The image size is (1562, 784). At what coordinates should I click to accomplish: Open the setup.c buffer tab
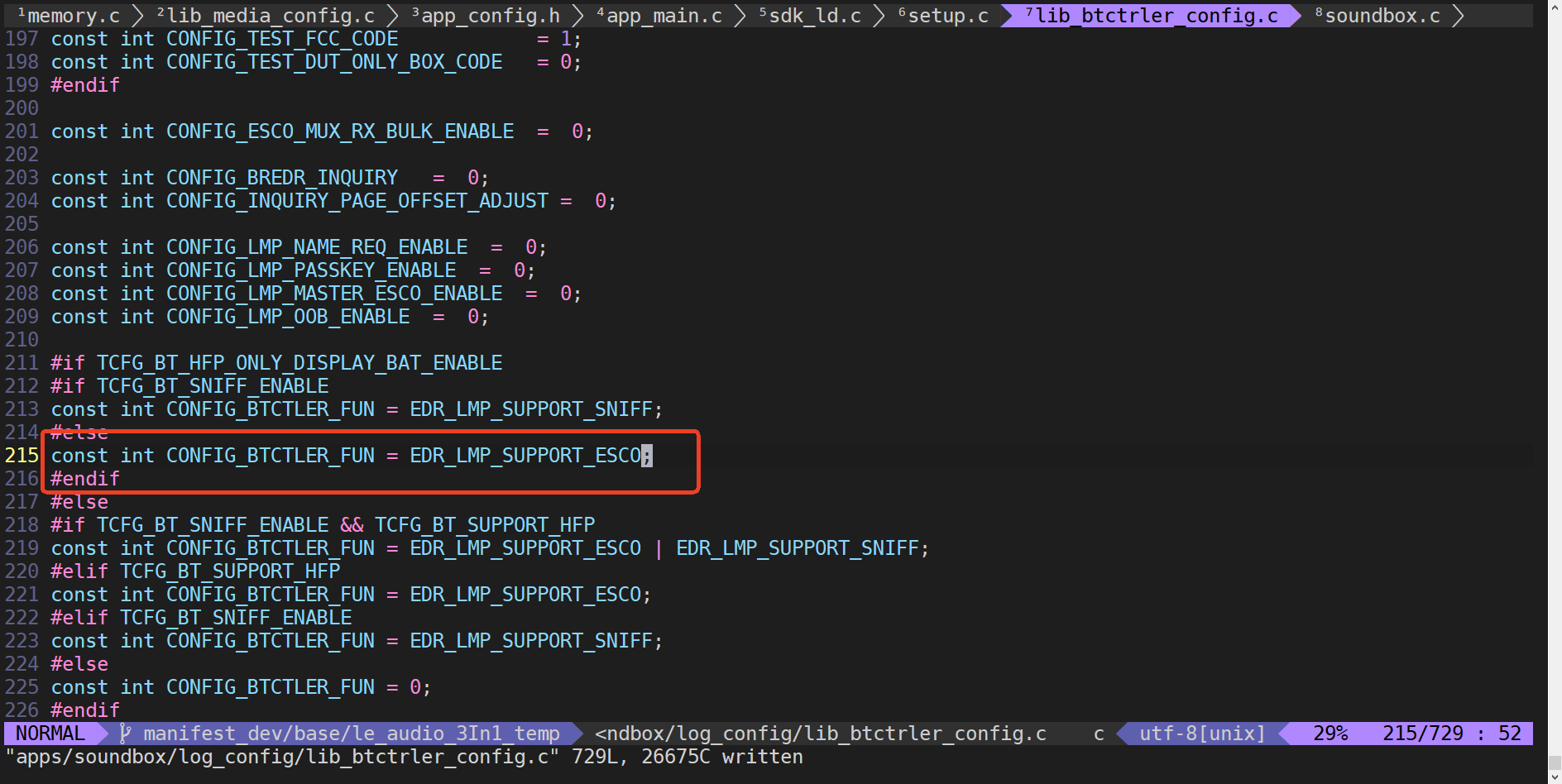click(x=943, y=16)
